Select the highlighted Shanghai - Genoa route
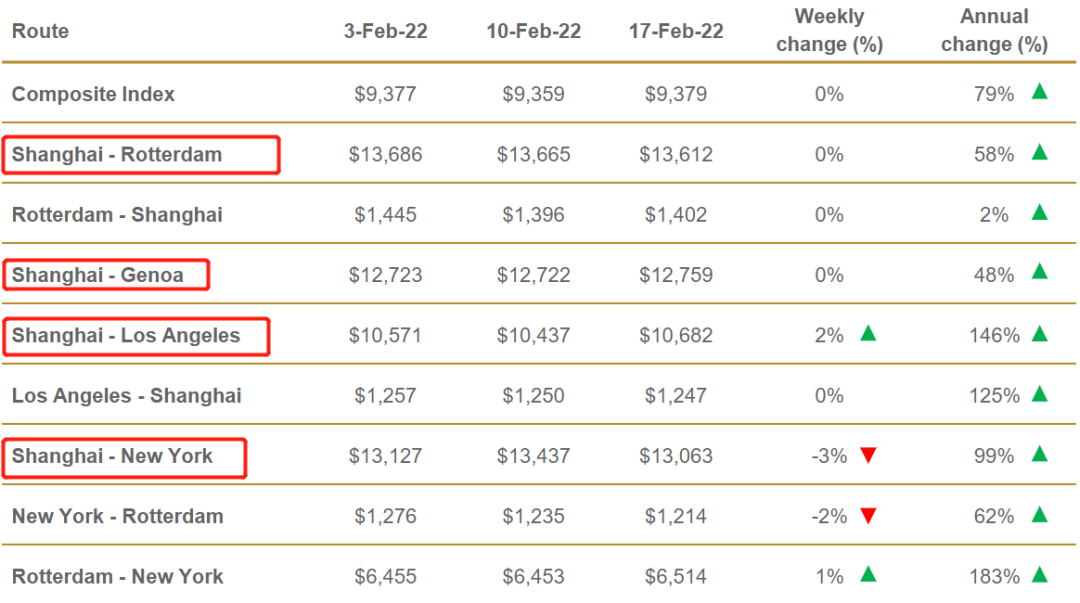The height and width of the screenshot is (603, 1080). pos(98,275)
